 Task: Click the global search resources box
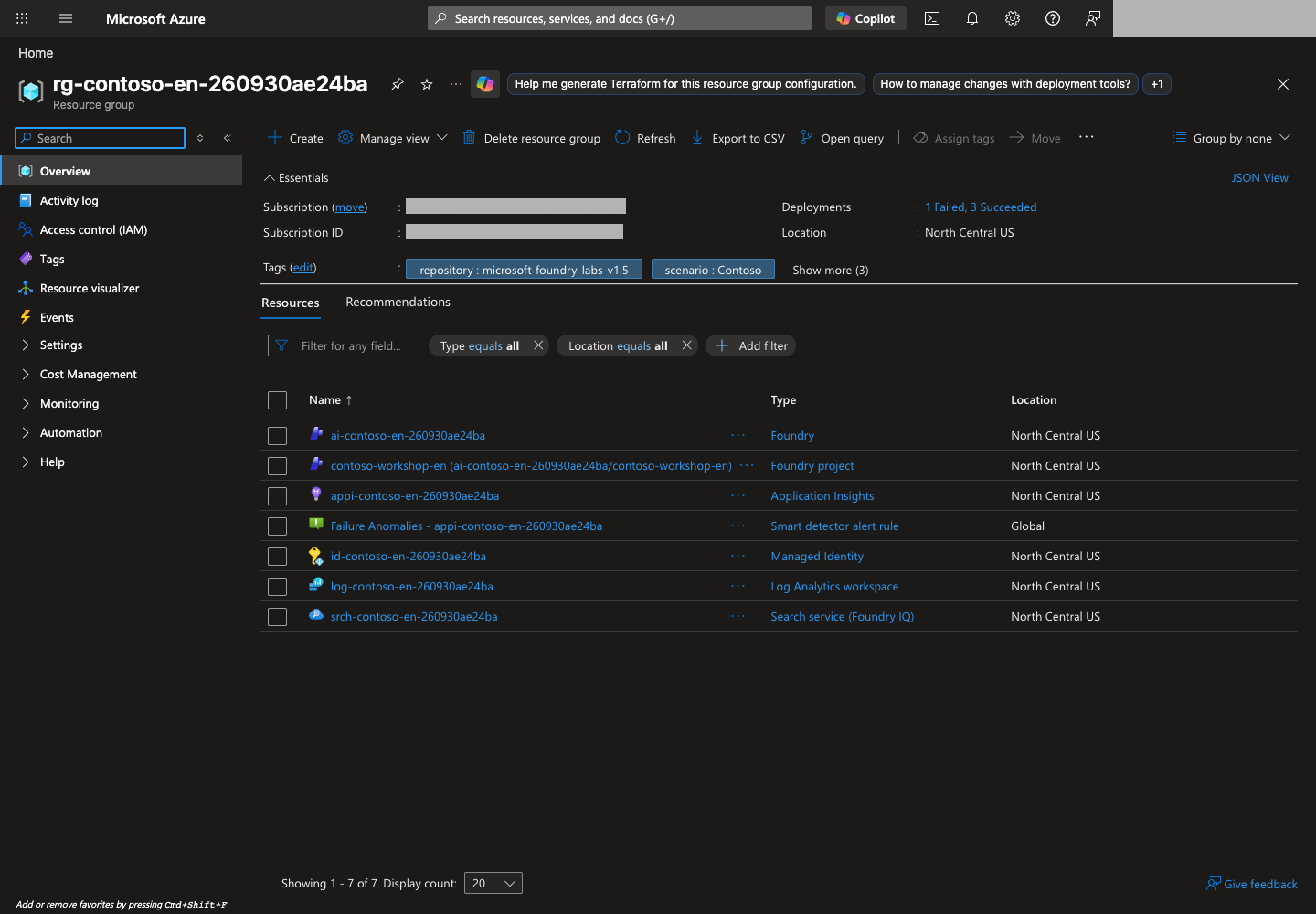coord(620,18)
